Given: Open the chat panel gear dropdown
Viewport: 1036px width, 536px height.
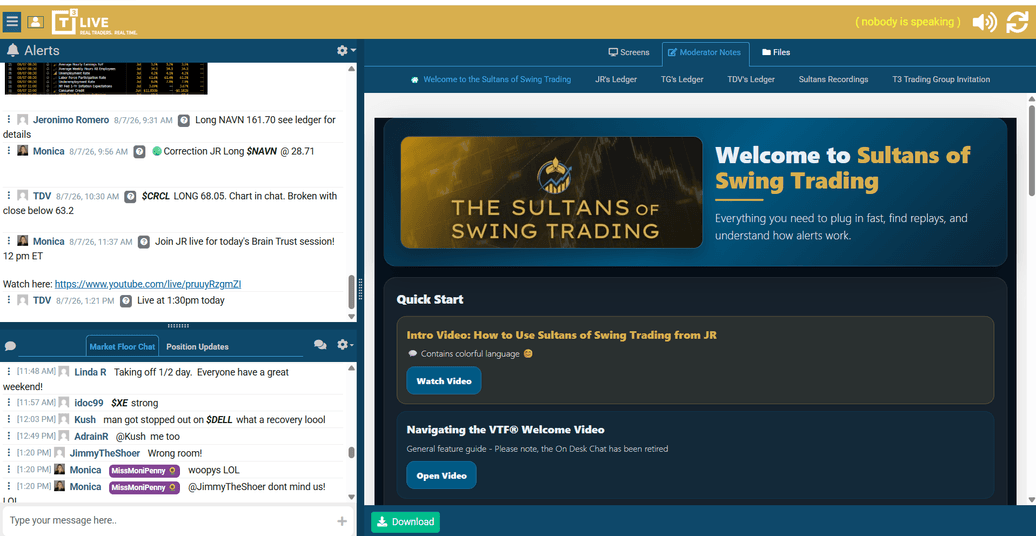Looking at the screenshot, I should click(346, 345).
